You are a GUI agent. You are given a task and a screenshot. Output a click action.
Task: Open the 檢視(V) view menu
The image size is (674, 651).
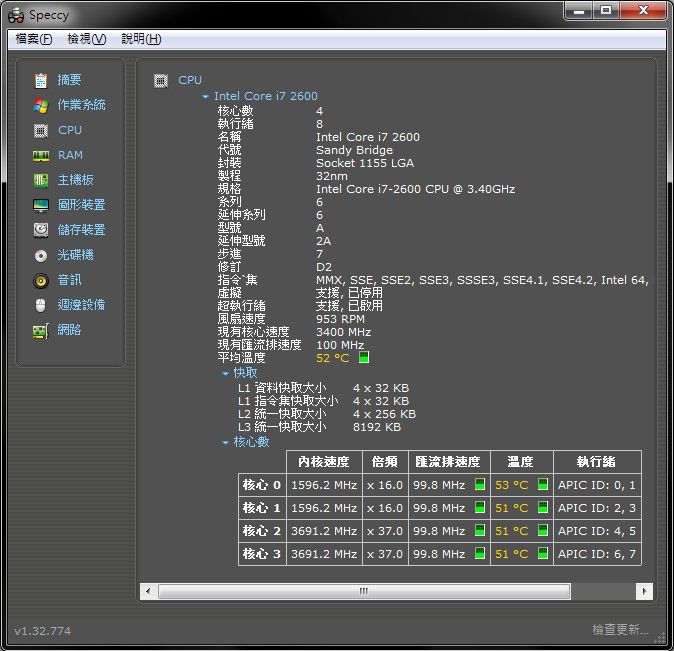[x=86, y=39]
